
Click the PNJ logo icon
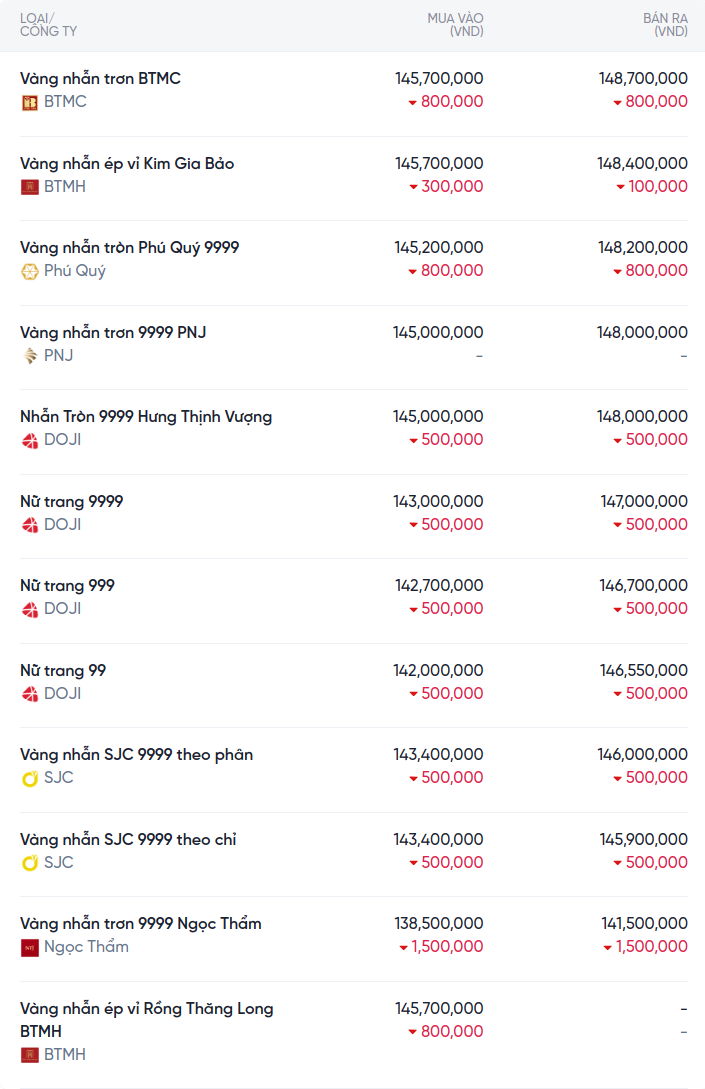pos(30,356)
